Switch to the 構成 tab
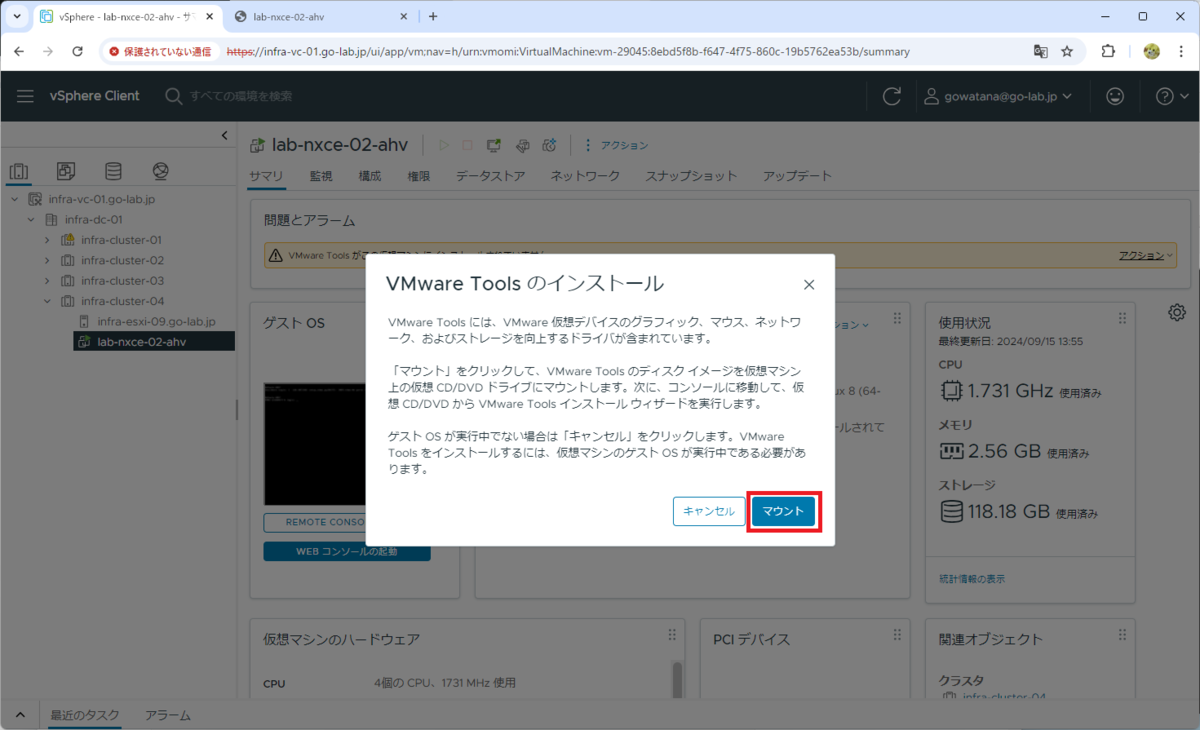 pyautogui.click(x=370, y=176)
